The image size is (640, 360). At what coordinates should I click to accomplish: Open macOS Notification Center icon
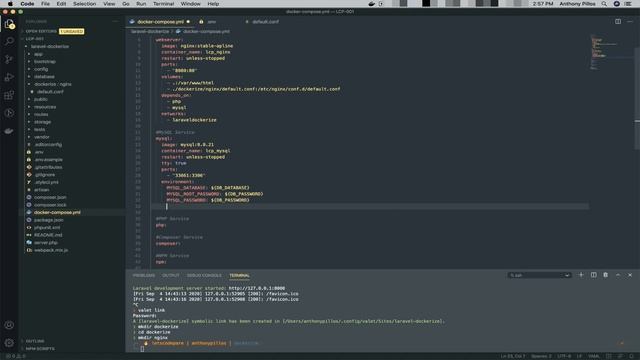(x=628, y=4)
